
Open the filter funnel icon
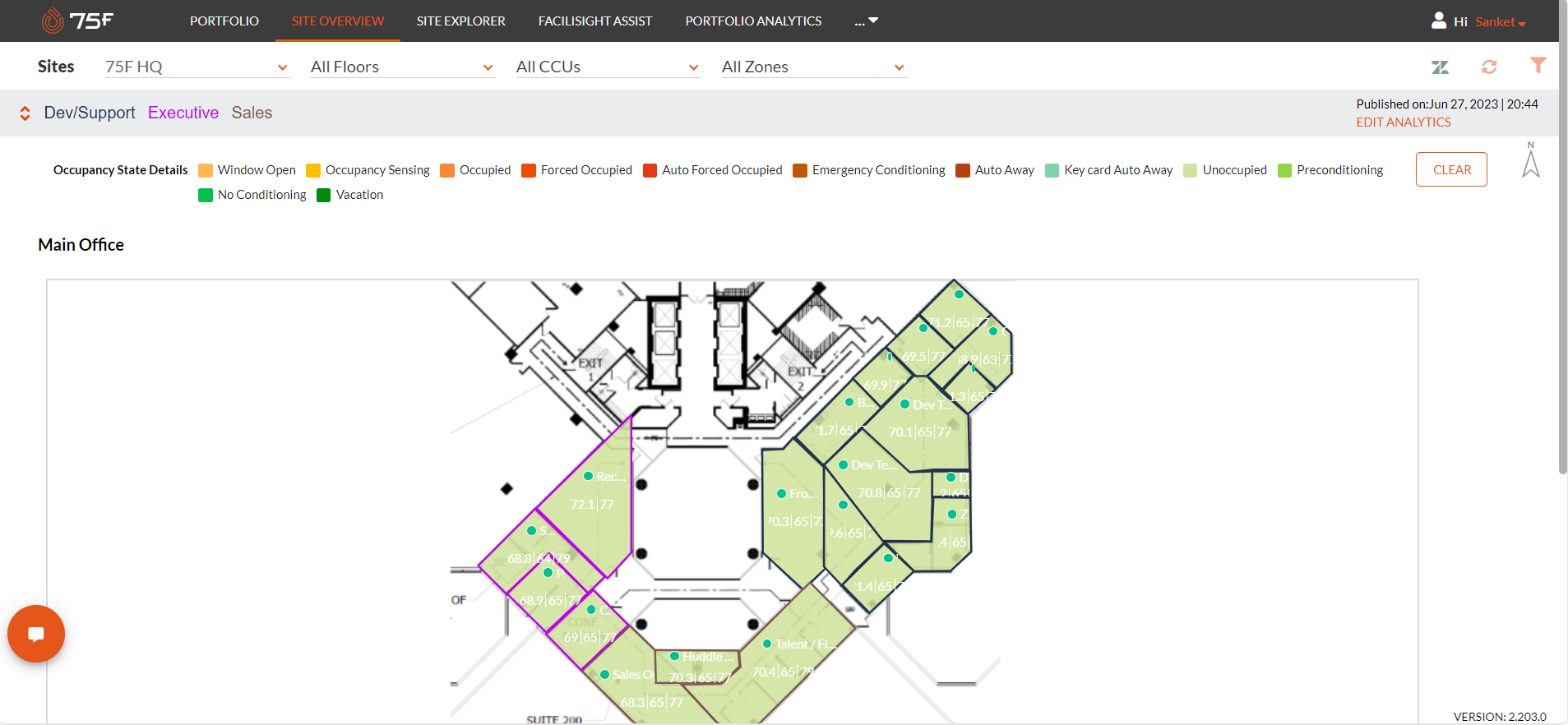(x=1538, y=65)
